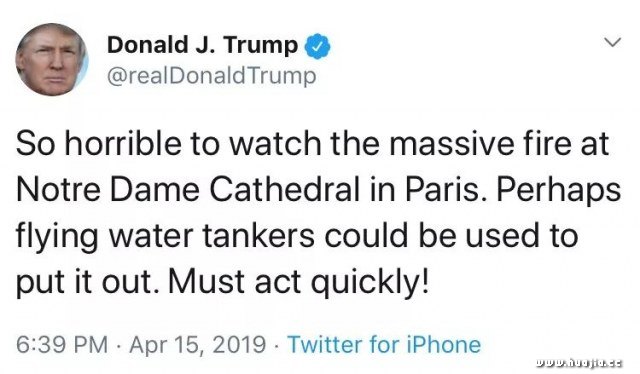
Task: Click the words Notre Dame Cathedral
Action: [x=188, y=190]
